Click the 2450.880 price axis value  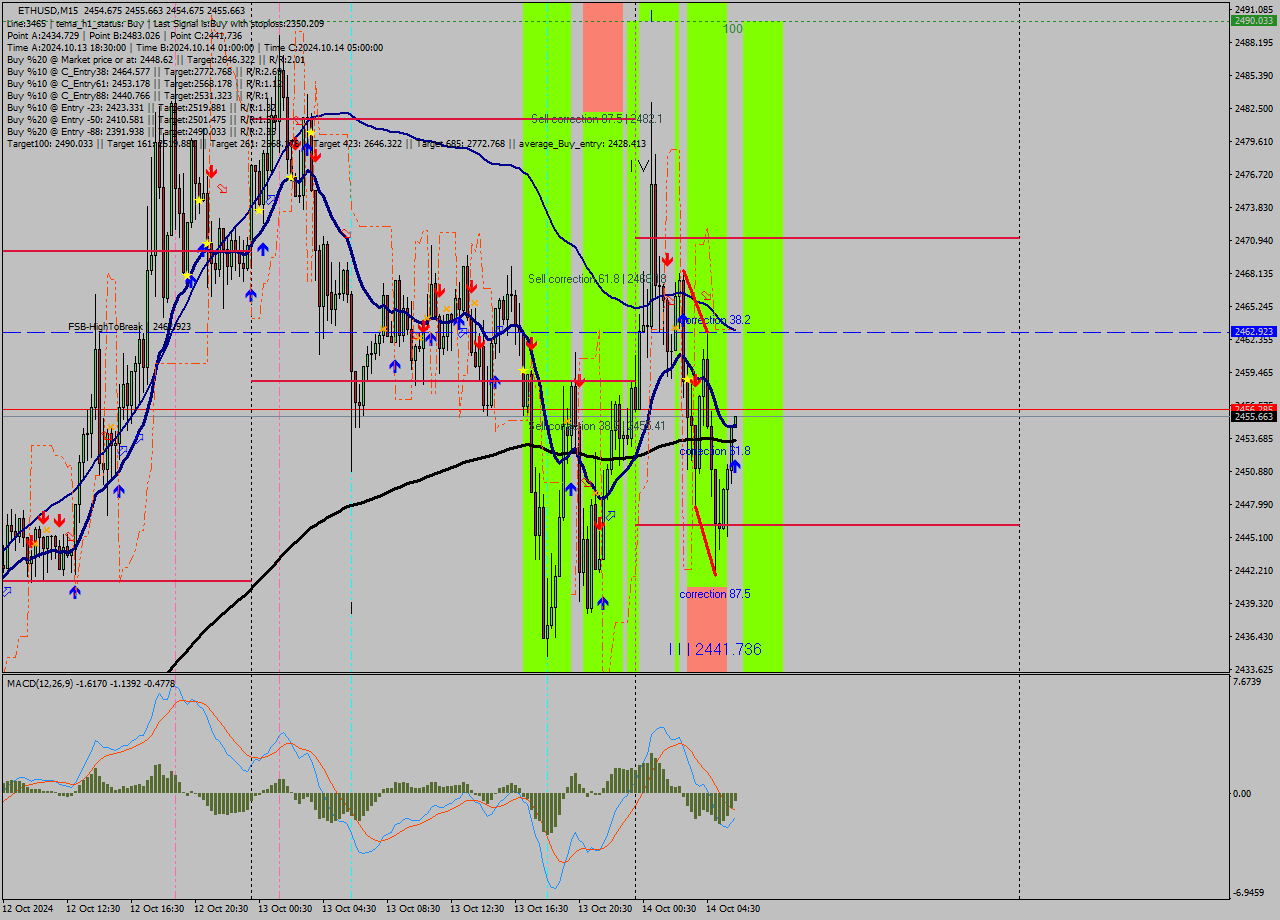pos(1256,472)
